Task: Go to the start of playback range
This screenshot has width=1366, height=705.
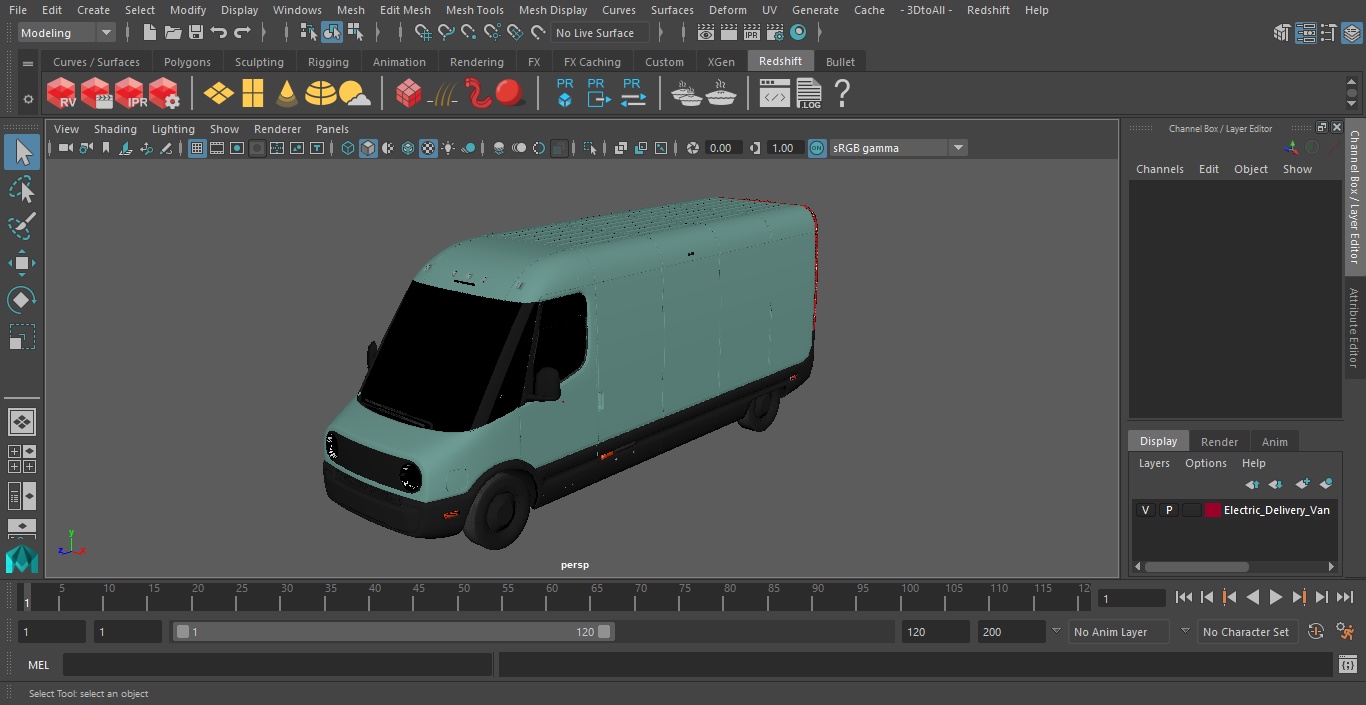Action: click(x=1183, y=597)
